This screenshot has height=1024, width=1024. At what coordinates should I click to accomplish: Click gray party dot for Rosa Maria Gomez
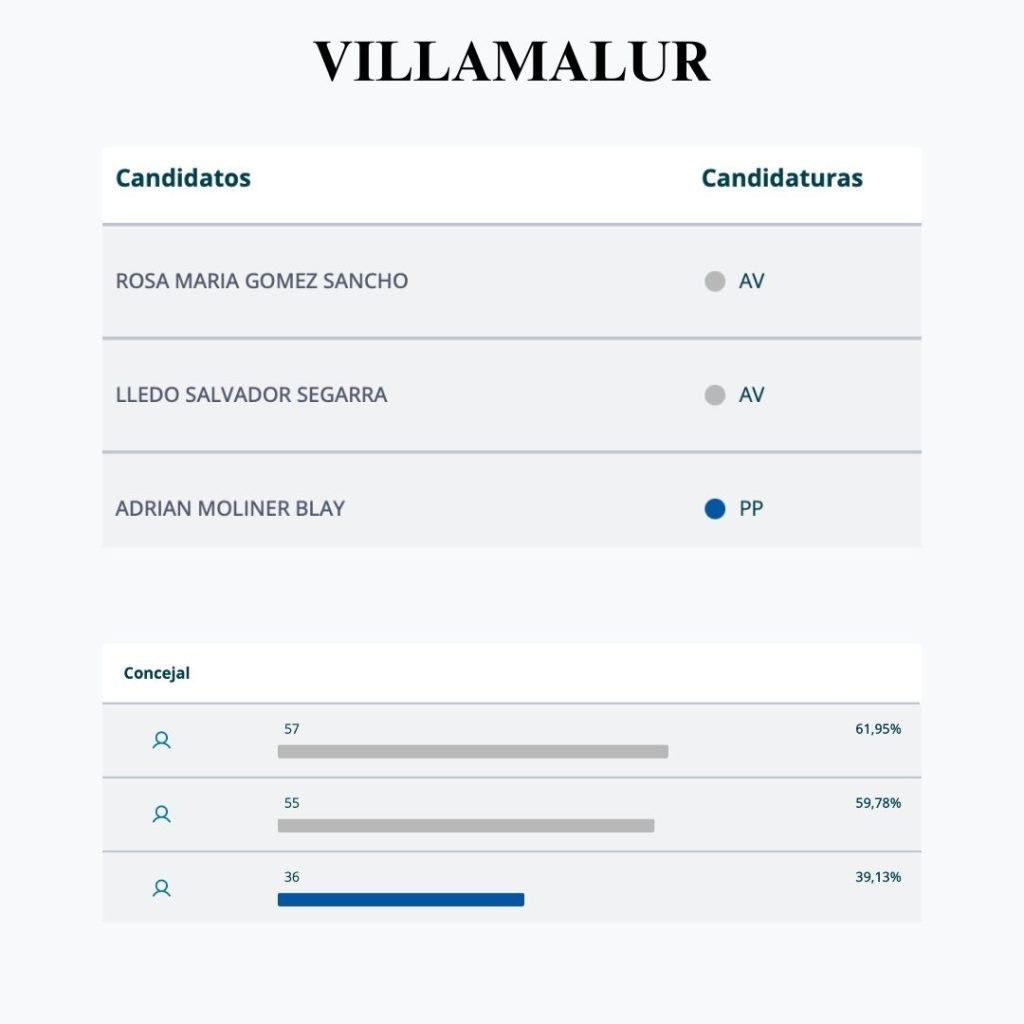tap(715, 281)
